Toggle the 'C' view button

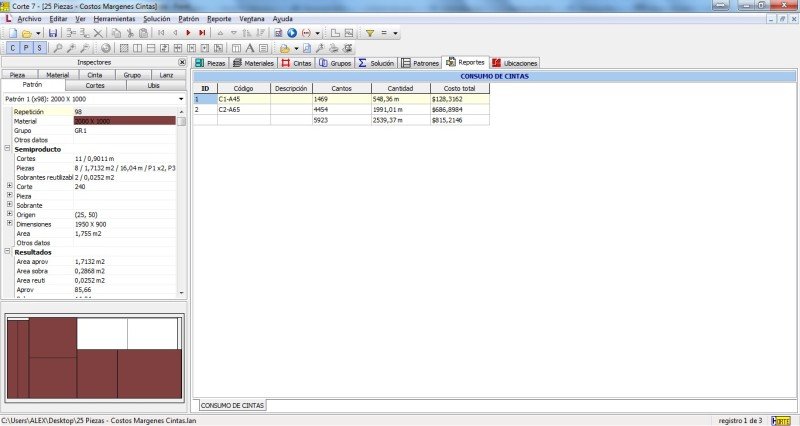click(x=12, y=47)
